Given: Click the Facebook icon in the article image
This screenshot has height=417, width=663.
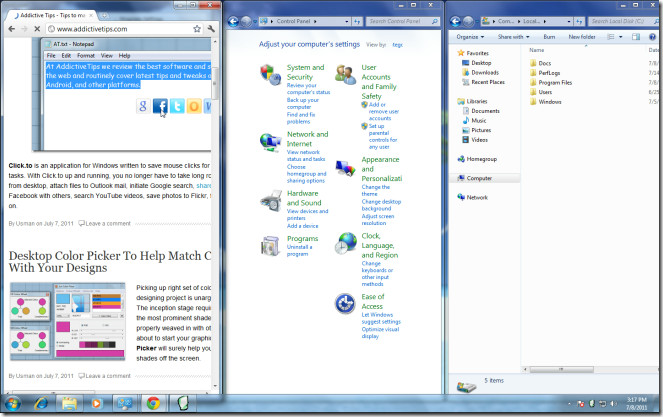Looking at the screenshot, I should 160,106.
